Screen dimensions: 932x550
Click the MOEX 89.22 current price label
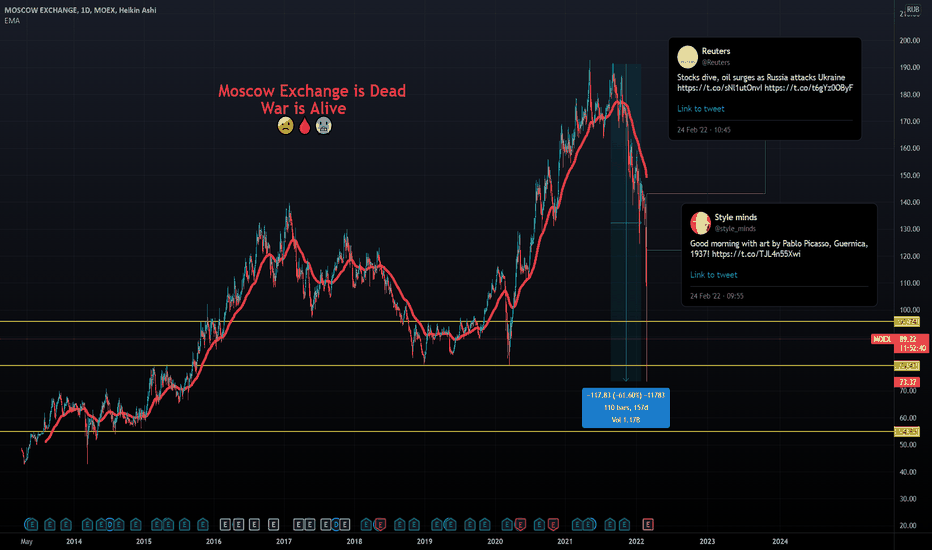pyautogui.click(x=900, y=343)
